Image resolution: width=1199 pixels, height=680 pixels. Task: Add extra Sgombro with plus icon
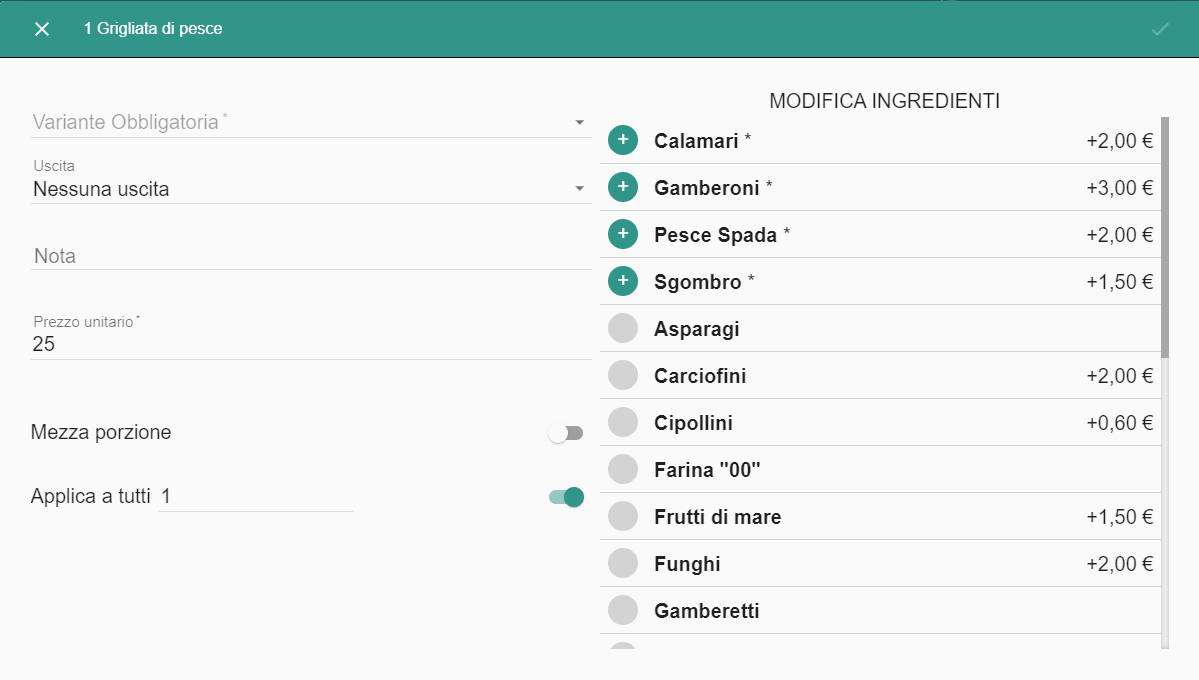tap(622, 281)
